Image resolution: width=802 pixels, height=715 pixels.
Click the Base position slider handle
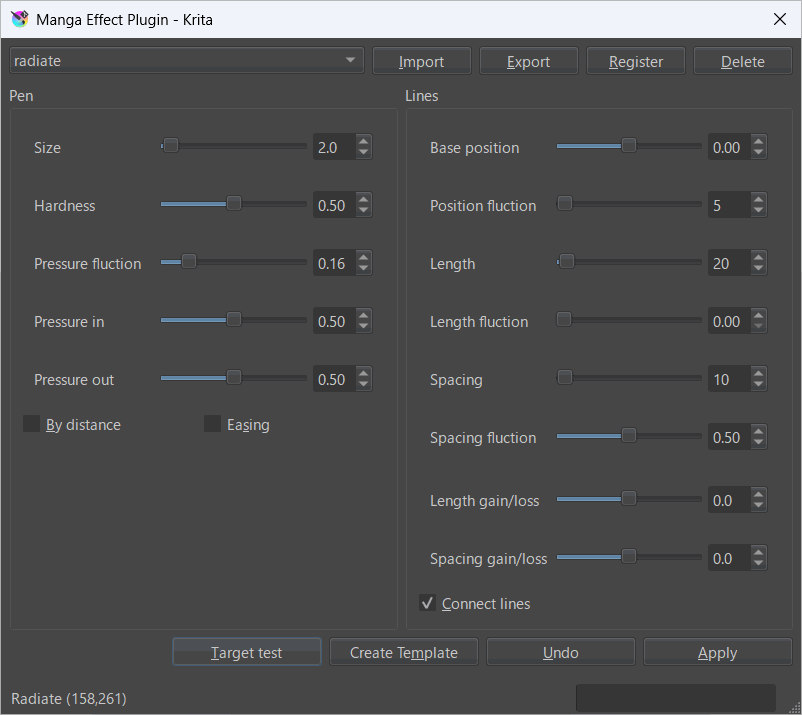pyautogui.click(x=629, y=146)
